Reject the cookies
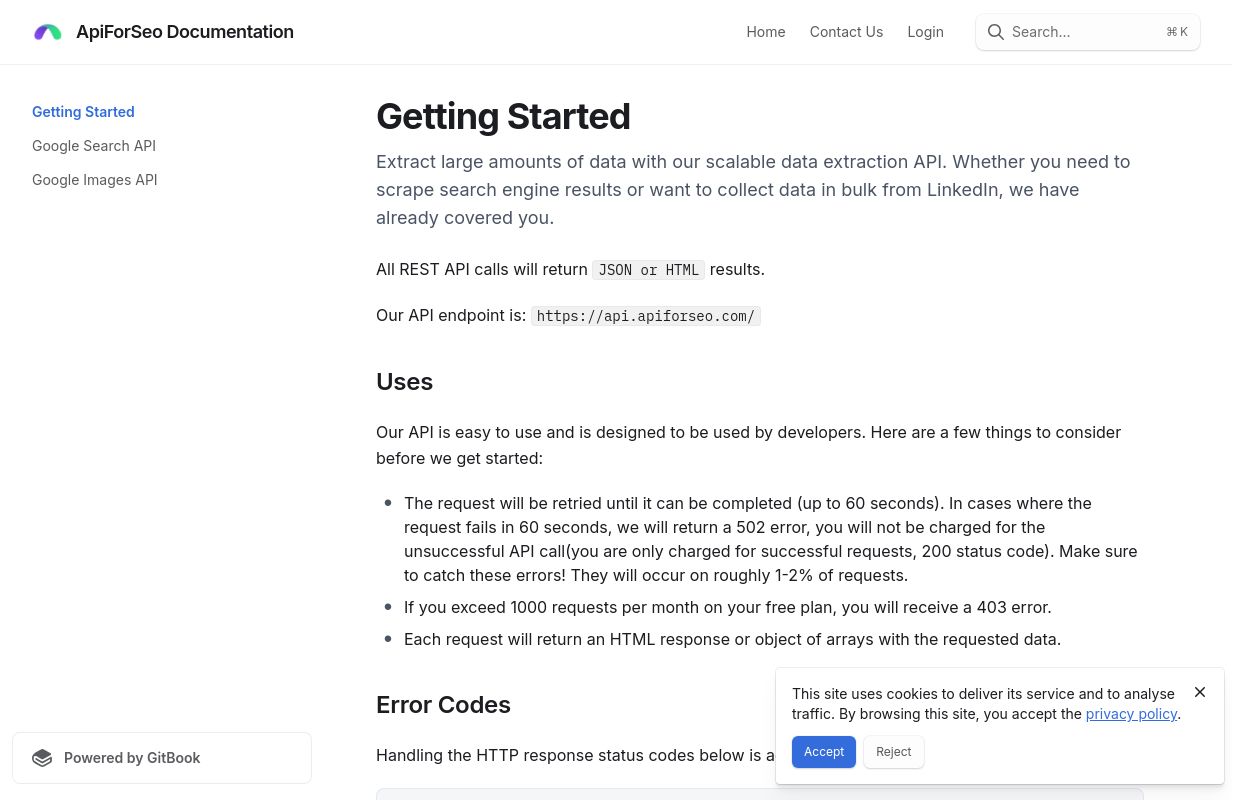Screen dimensions: 1240x800 (x=894, y=752)
